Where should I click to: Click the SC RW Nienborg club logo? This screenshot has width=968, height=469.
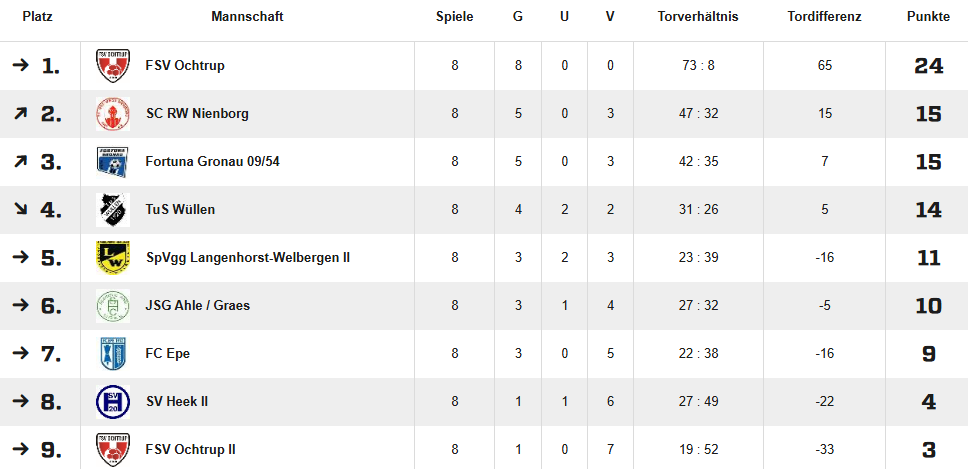(113, 114)
